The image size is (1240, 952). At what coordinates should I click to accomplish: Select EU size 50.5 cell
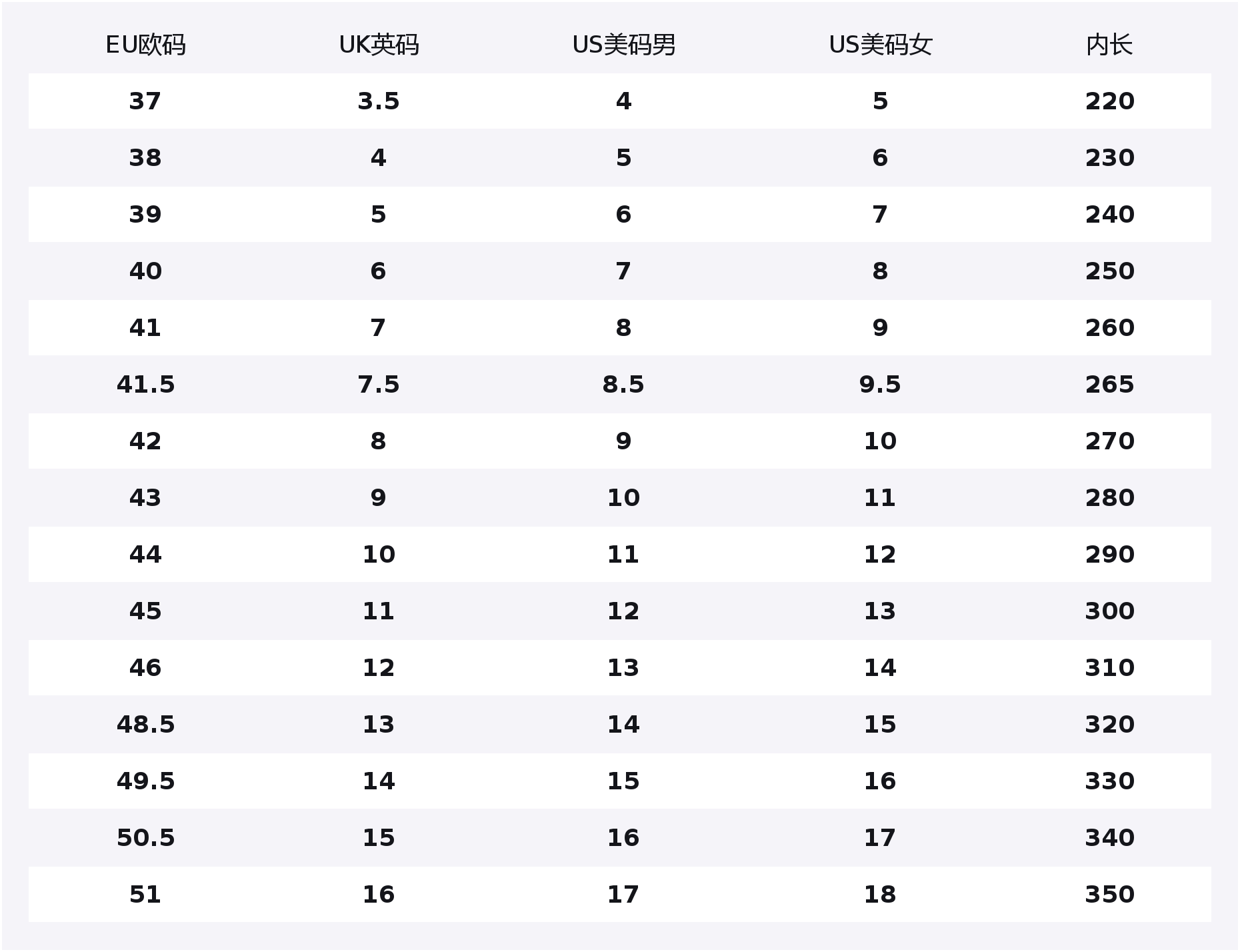(145, 838)
